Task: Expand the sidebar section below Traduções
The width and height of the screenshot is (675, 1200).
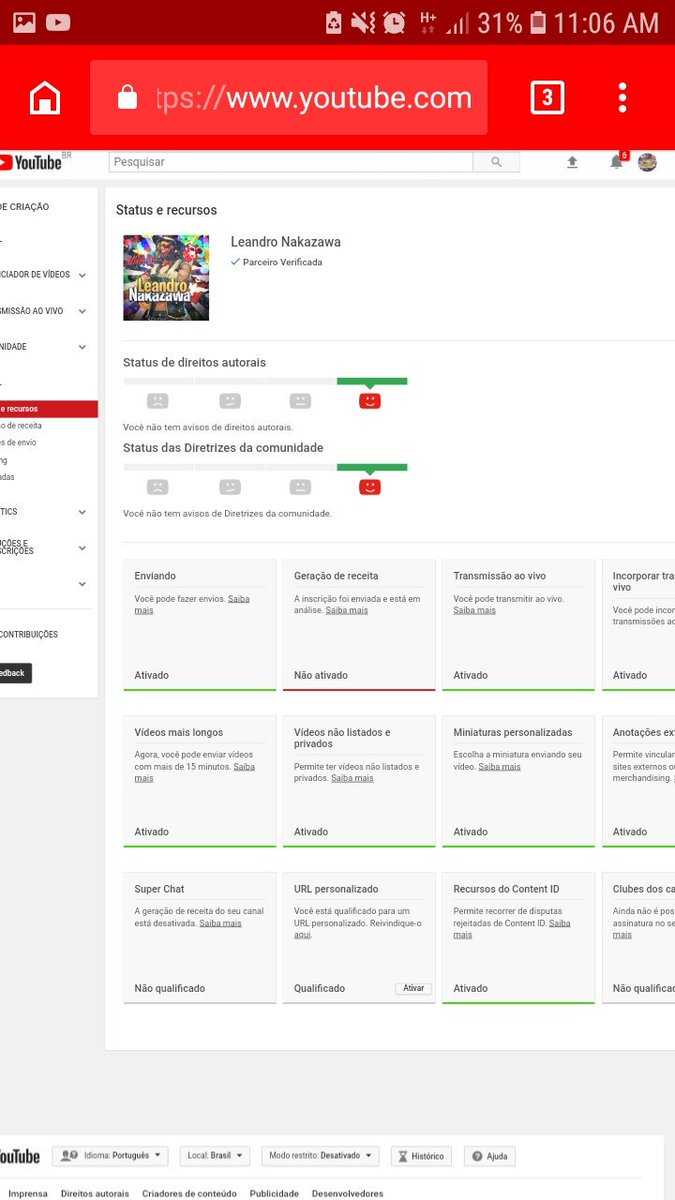Action: point(82,584)
